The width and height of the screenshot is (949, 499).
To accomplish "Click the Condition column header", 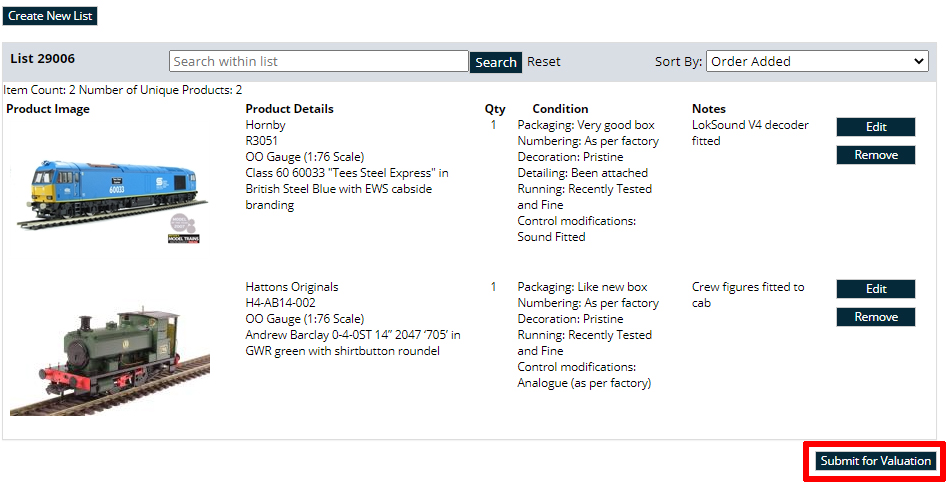I will [x=560, y=109].
